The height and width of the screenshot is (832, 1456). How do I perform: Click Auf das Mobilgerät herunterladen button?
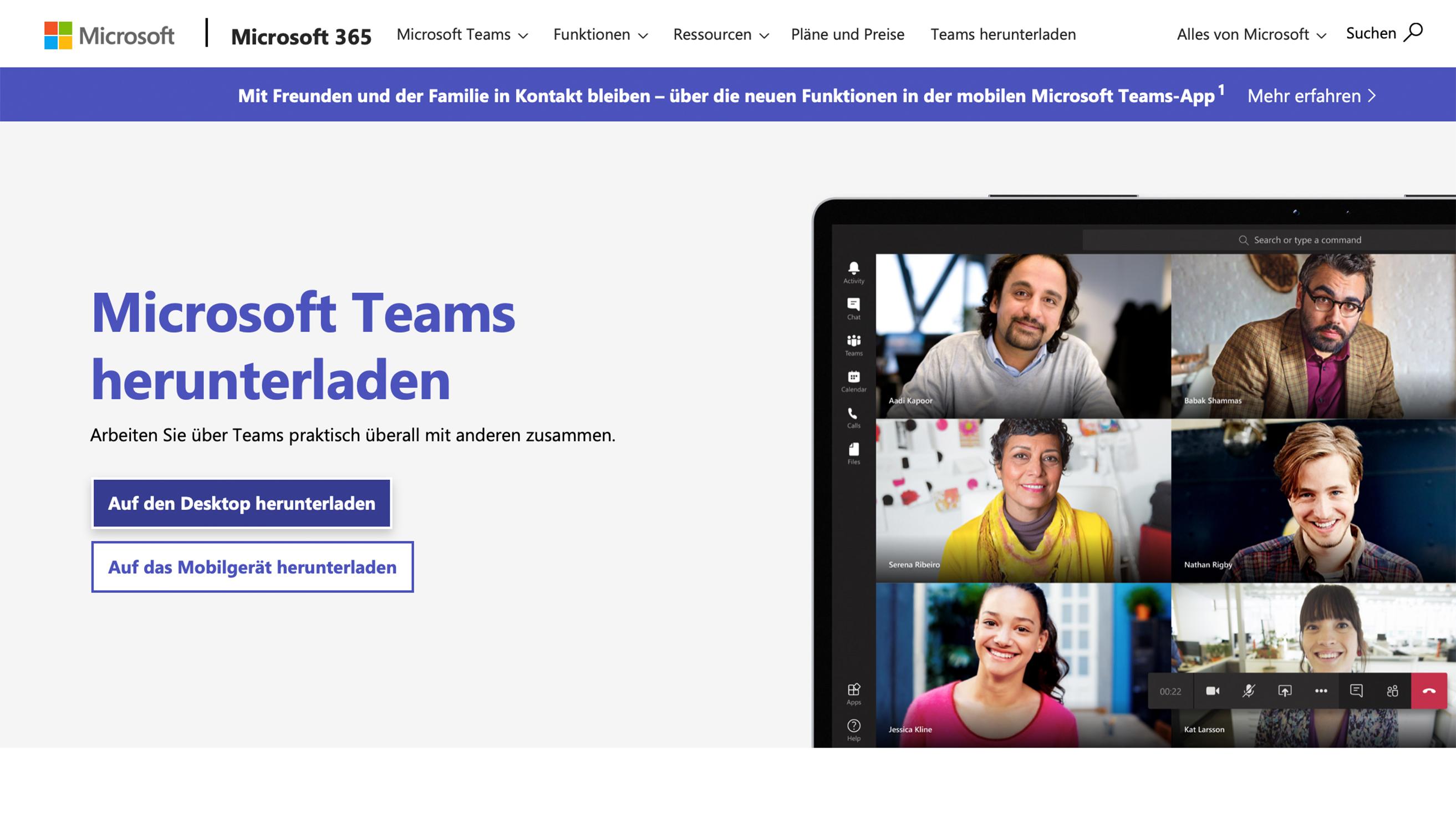click(252, 567)
